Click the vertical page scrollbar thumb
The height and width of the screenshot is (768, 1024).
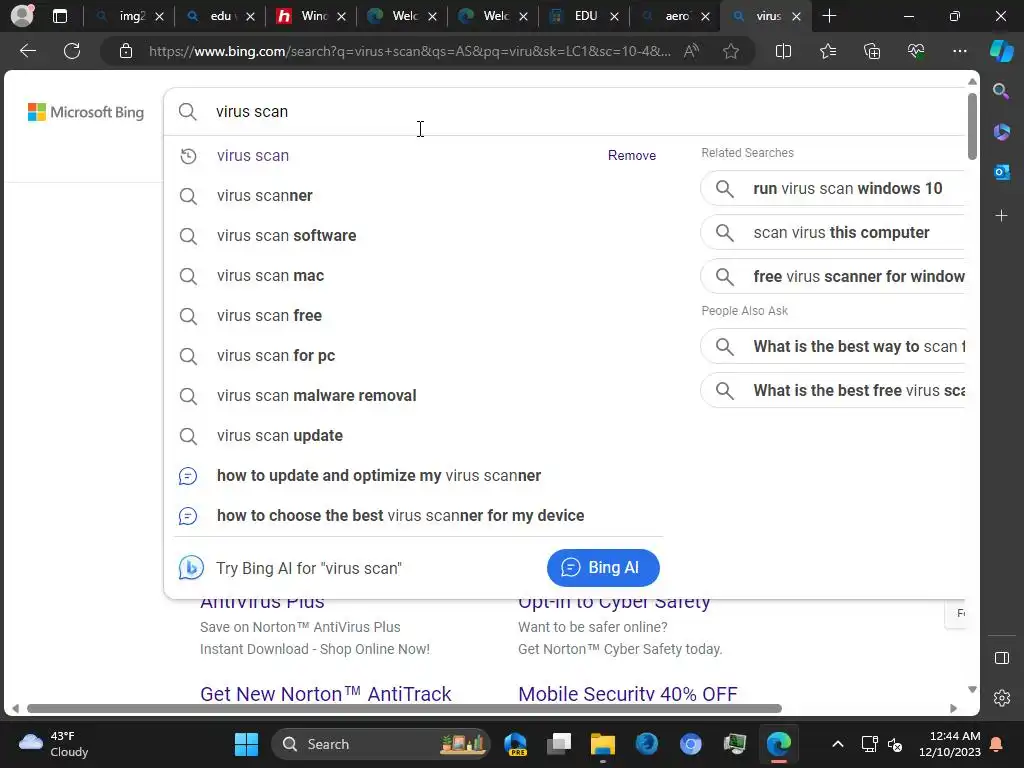(x=972, y=127)
